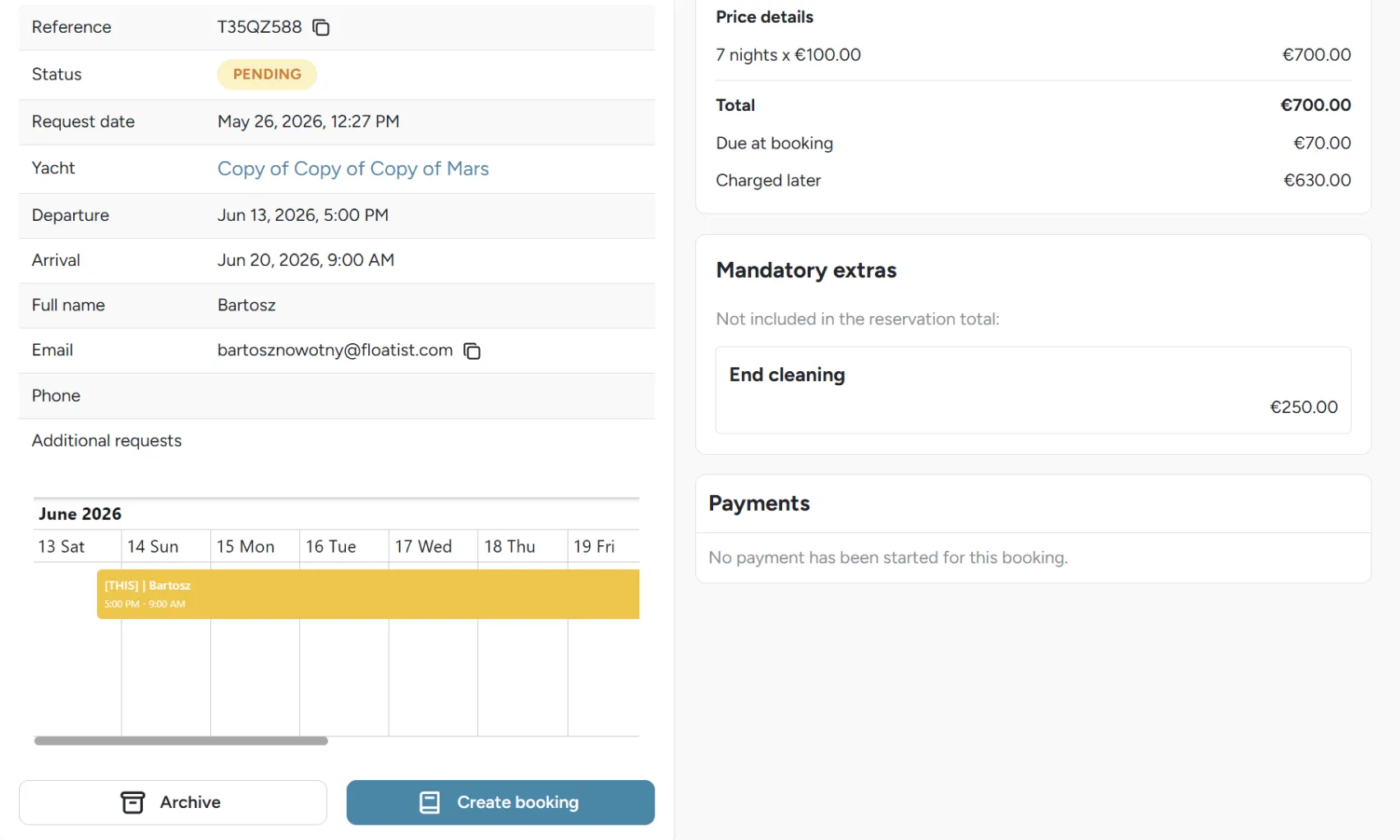Click the Charged later amount €630.00
Image resolution: width=1400 pixels, height=840 pixels.
pyautogui.click(x=1317, y=181)
